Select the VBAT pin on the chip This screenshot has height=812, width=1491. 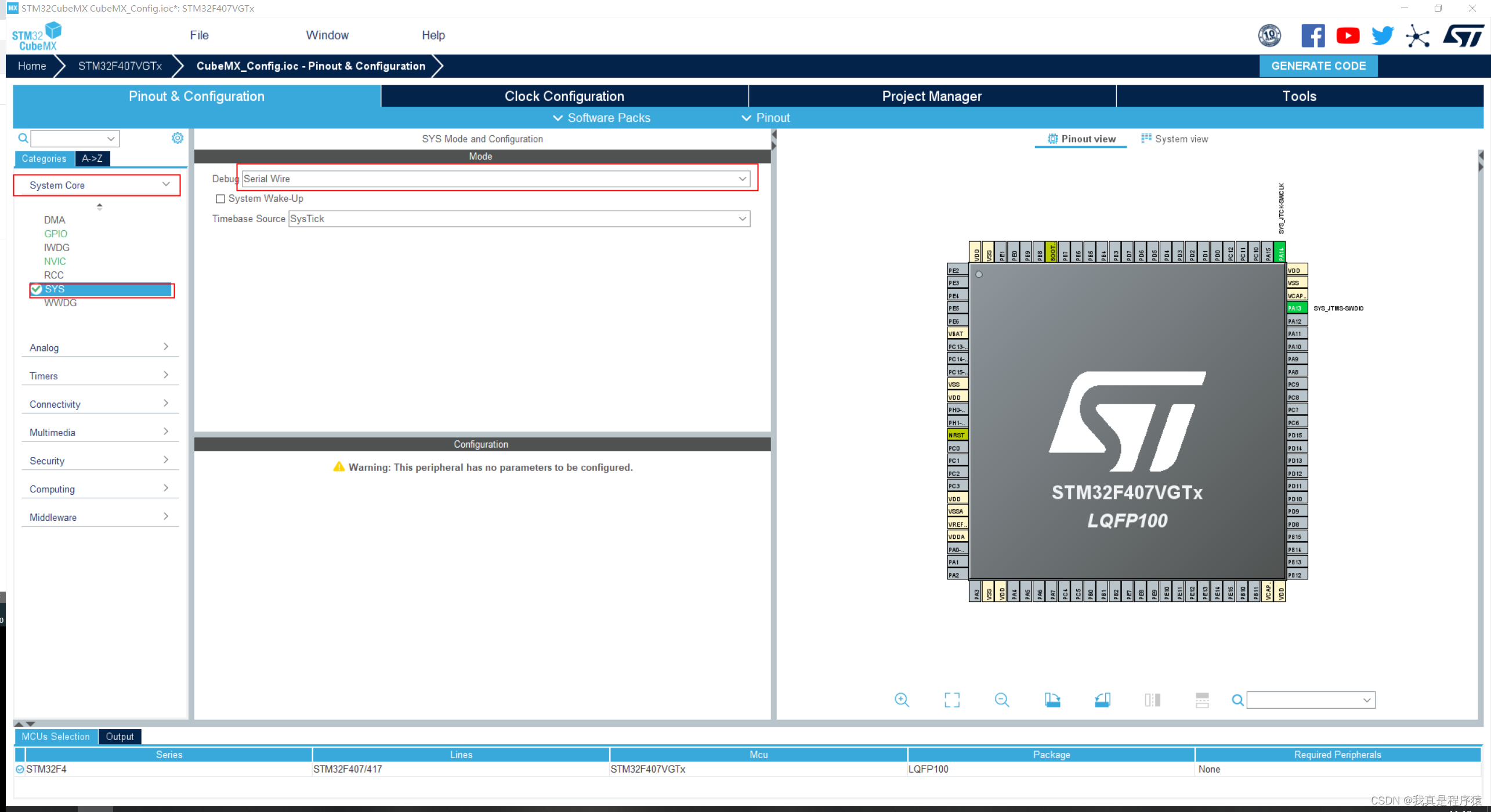coord(957,334)
